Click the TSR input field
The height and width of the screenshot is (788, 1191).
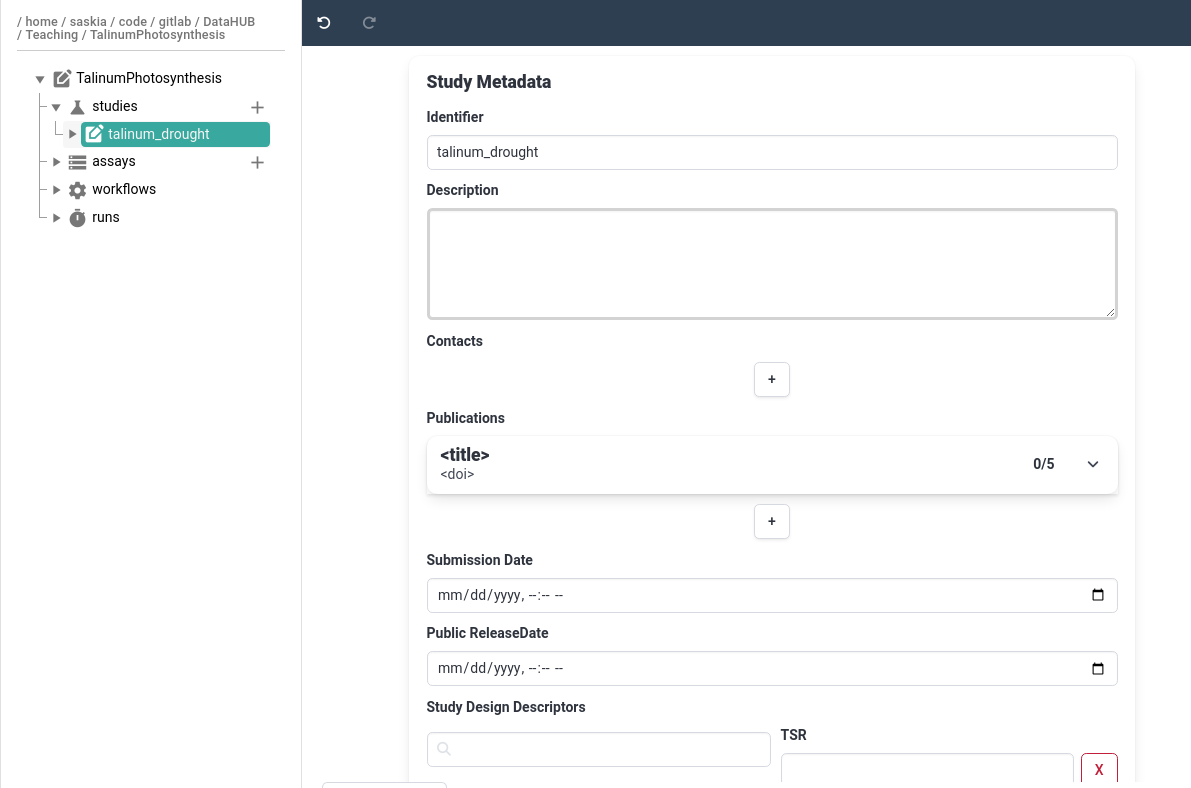point(927,768)
